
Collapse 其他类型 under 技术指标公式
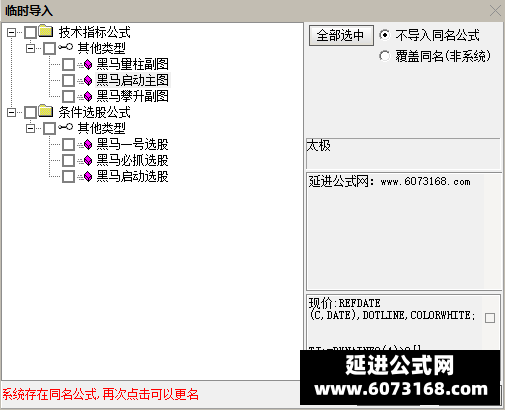pos(30,48)
